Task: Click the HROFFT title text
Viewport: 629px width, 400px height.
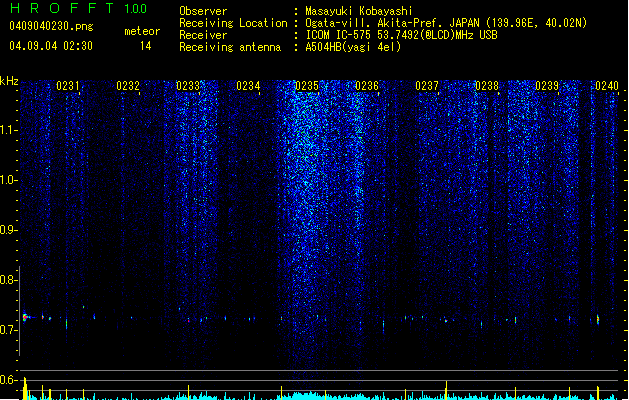Action: [x=61, y=8]
